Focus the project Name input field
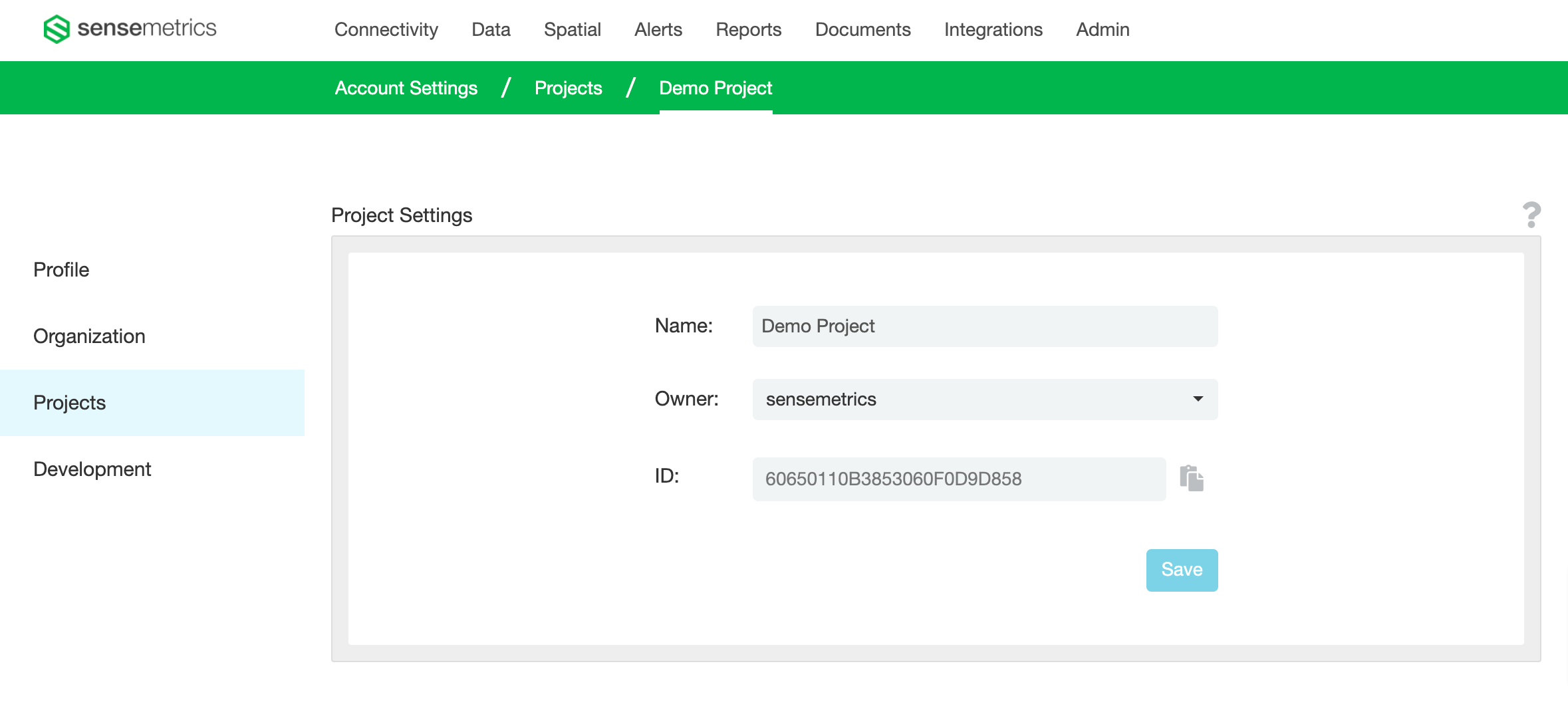This screenshot has height=710, width=1568. point(985,326)
